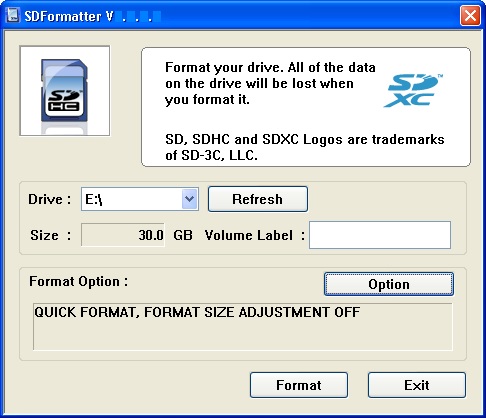Image resolution: width=486 pixels, height=418 pixels.
Task: Click the Size field showing 30.0
Action: [123, 235]
